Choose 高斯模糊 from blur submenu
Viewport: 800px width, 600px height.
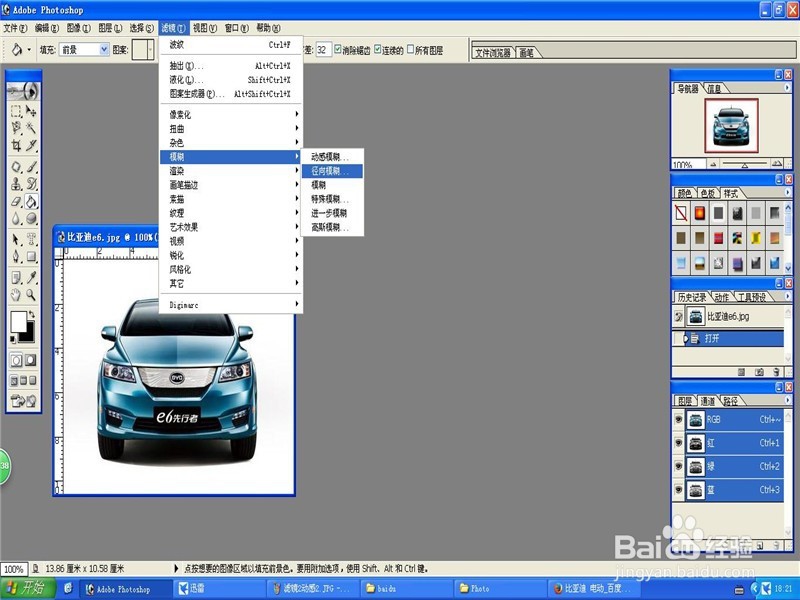pos(332,227)
